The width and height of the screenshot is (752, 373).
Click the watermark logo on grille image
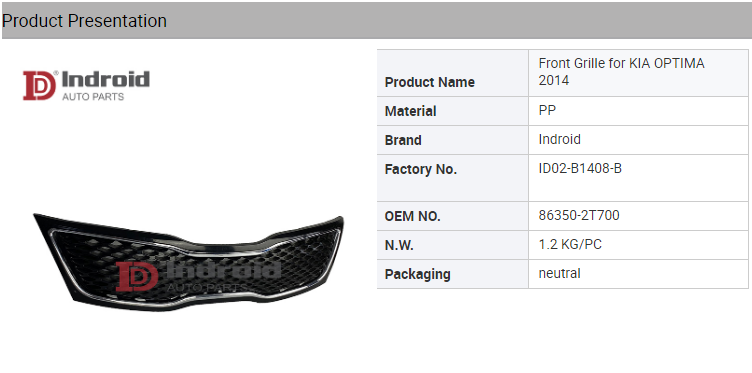[198, 277]
